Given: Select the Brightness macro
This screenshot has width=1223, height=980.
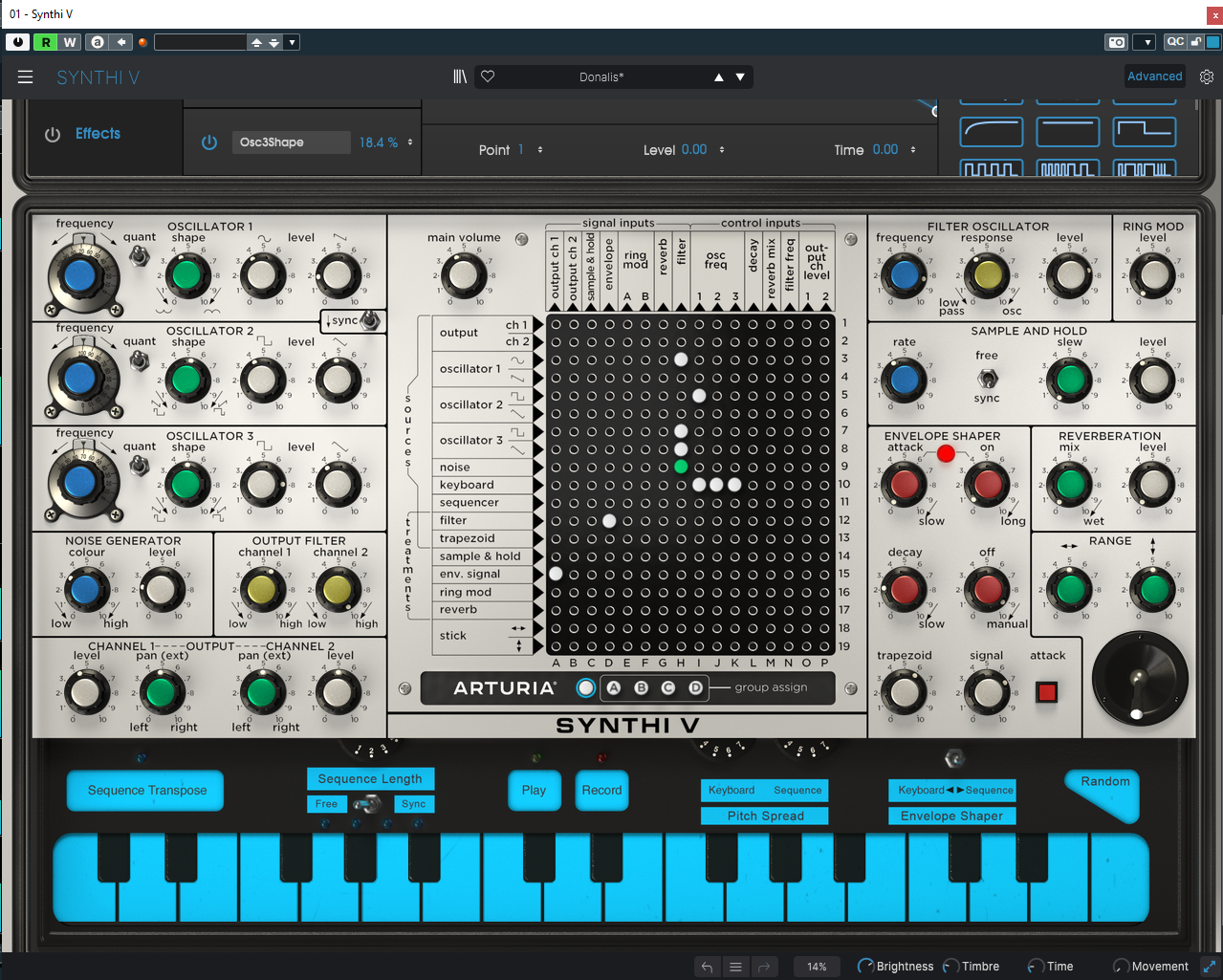Looking at the screenshot, I should (x=896, y=967).
